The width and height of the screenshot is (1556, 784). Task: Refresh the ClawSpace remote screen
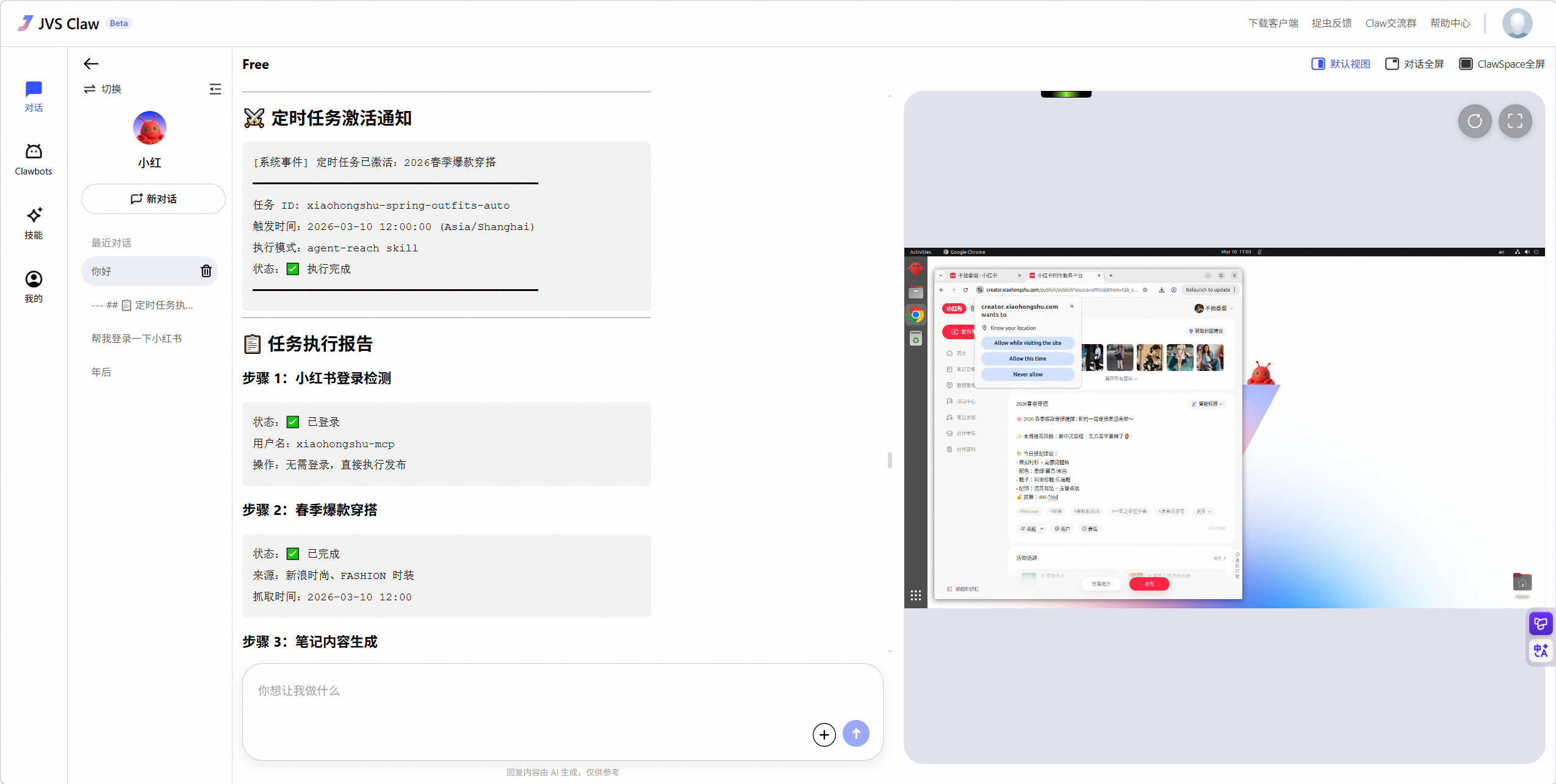(1474, 121)
